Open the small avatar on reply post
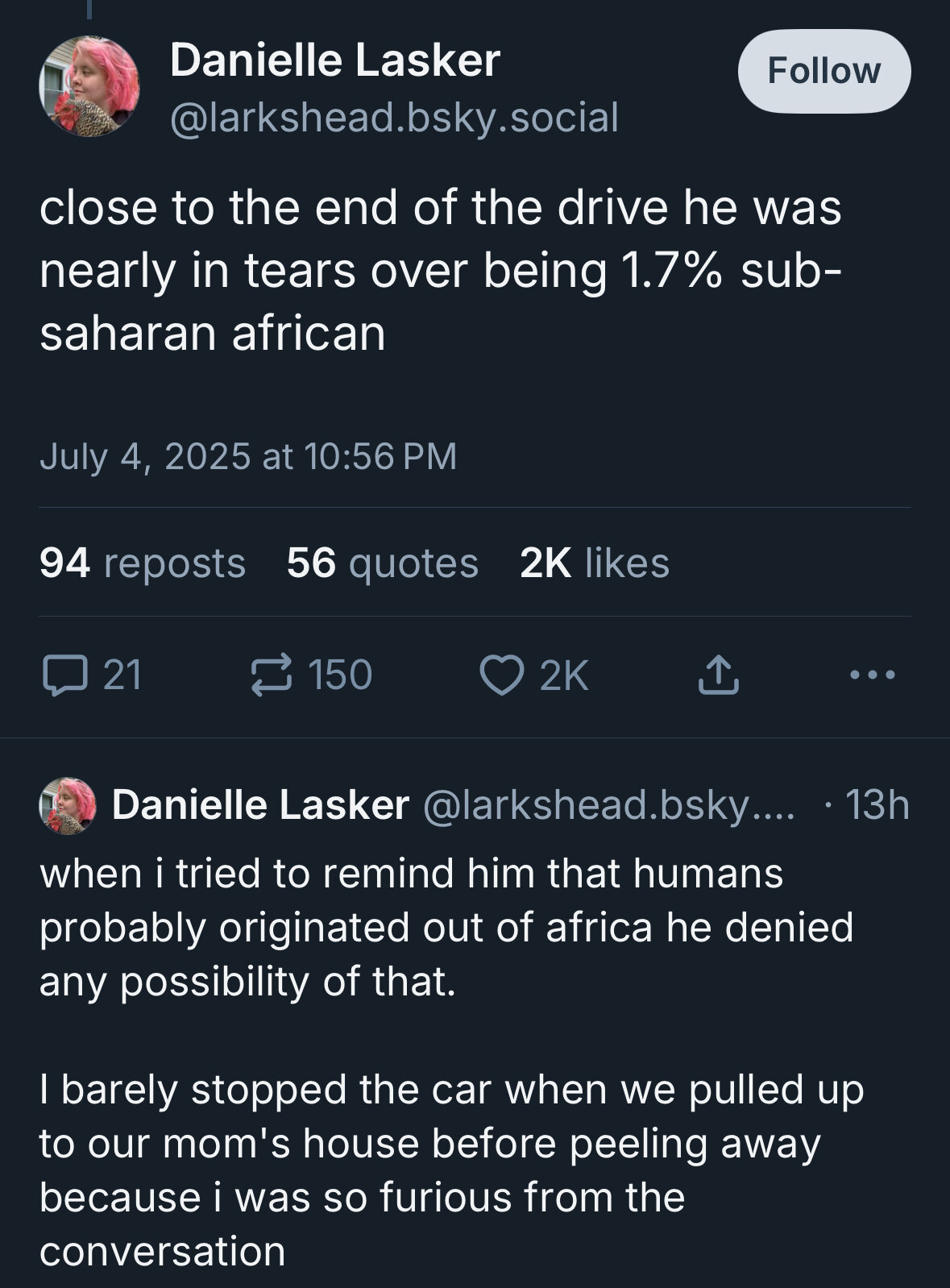 68,805
